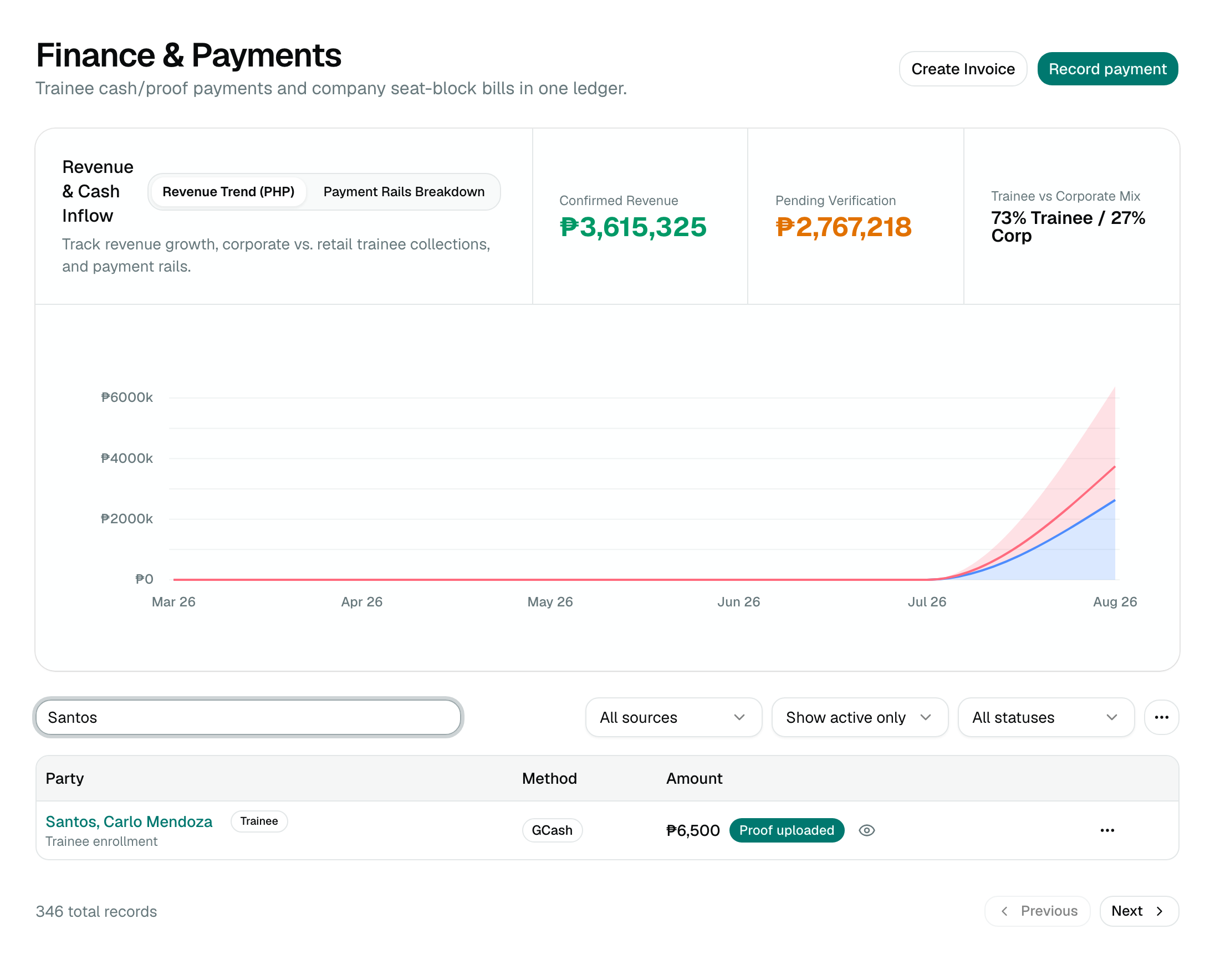Open the Payment Rails Breakdown tab

(x=404, y=192)
